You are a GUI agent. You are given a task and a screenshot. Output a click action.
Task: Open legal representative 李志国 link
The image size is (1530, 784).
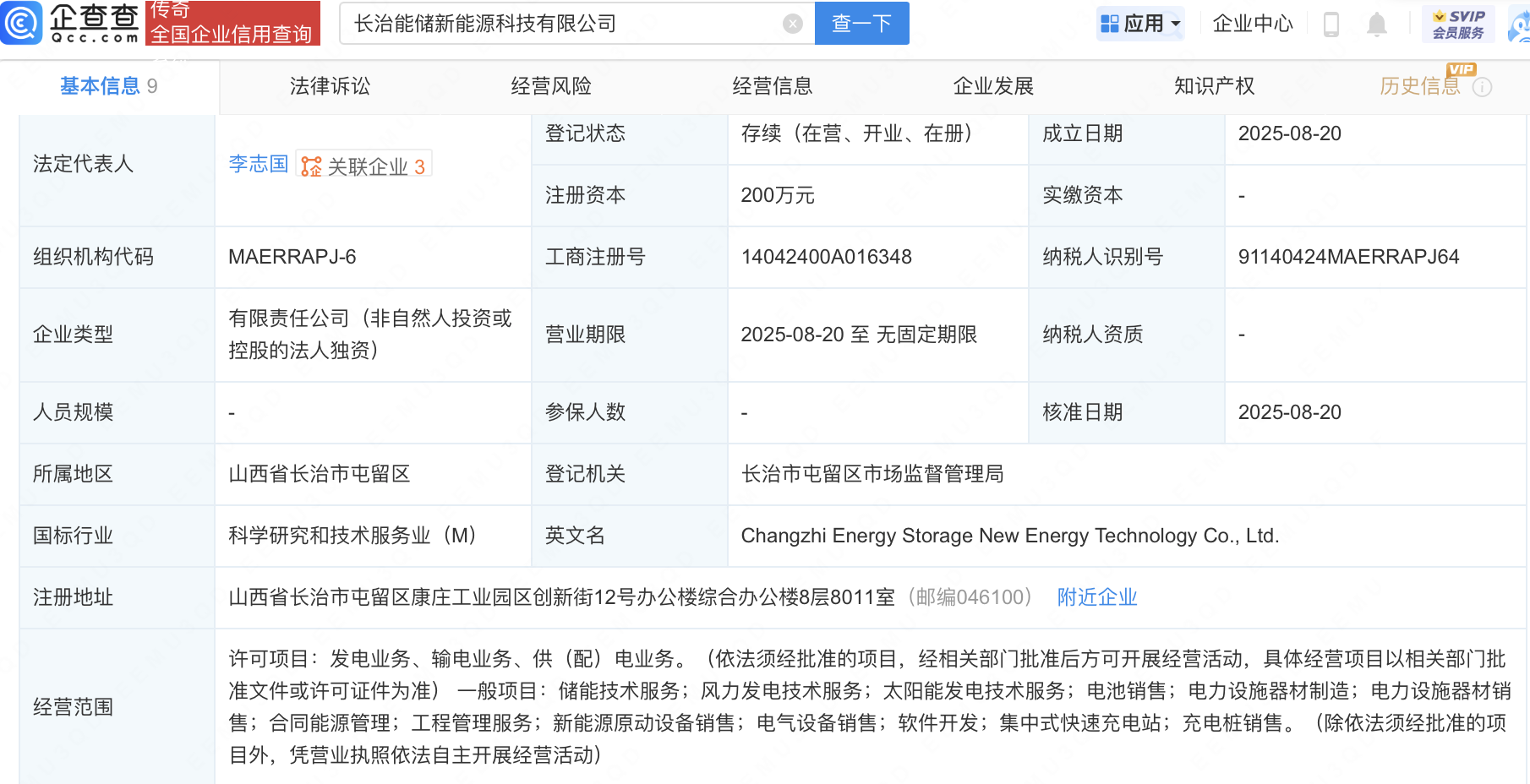259,164
